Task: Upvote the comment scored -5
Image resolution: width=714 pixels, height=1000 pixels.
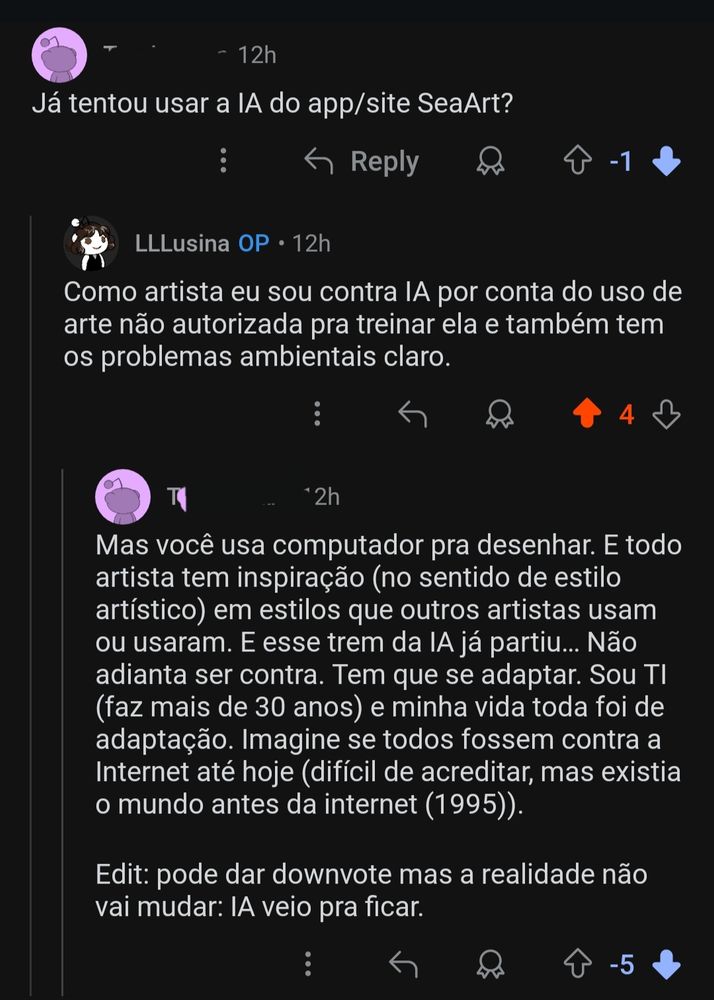Action: (578, 964)
